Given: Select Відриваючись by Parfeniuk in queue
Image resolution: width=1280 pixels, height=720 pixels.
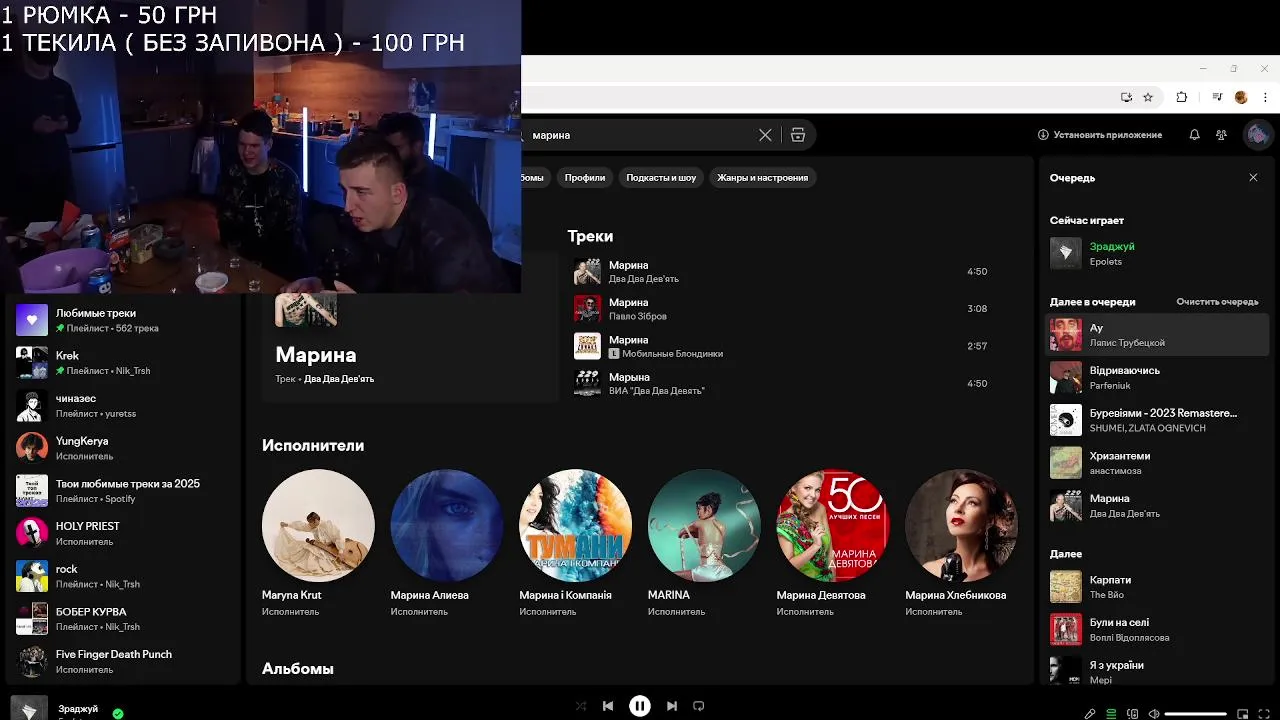Looking at the screenshot, I should pyautogui.click(x=1157, y=377).
